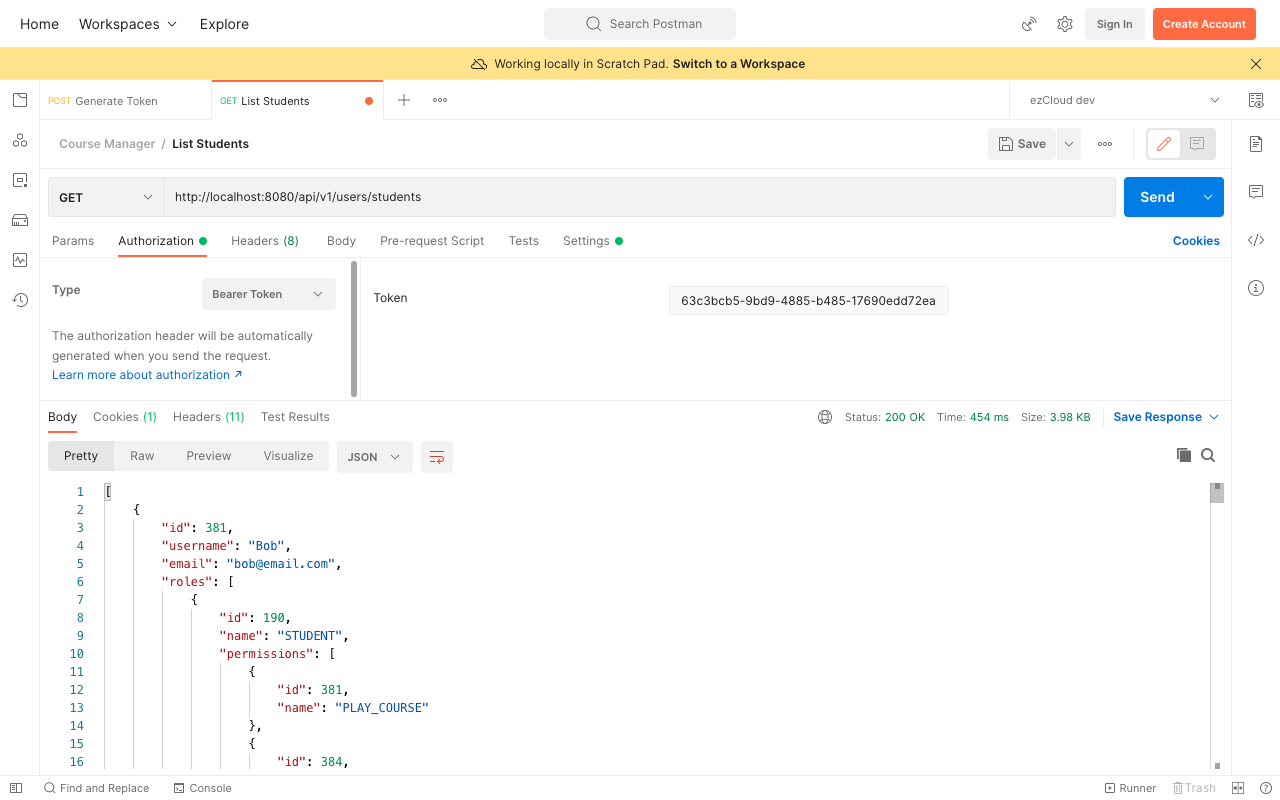
Task: Open Comments icon in right sidebar
Action: [1256, 192]
